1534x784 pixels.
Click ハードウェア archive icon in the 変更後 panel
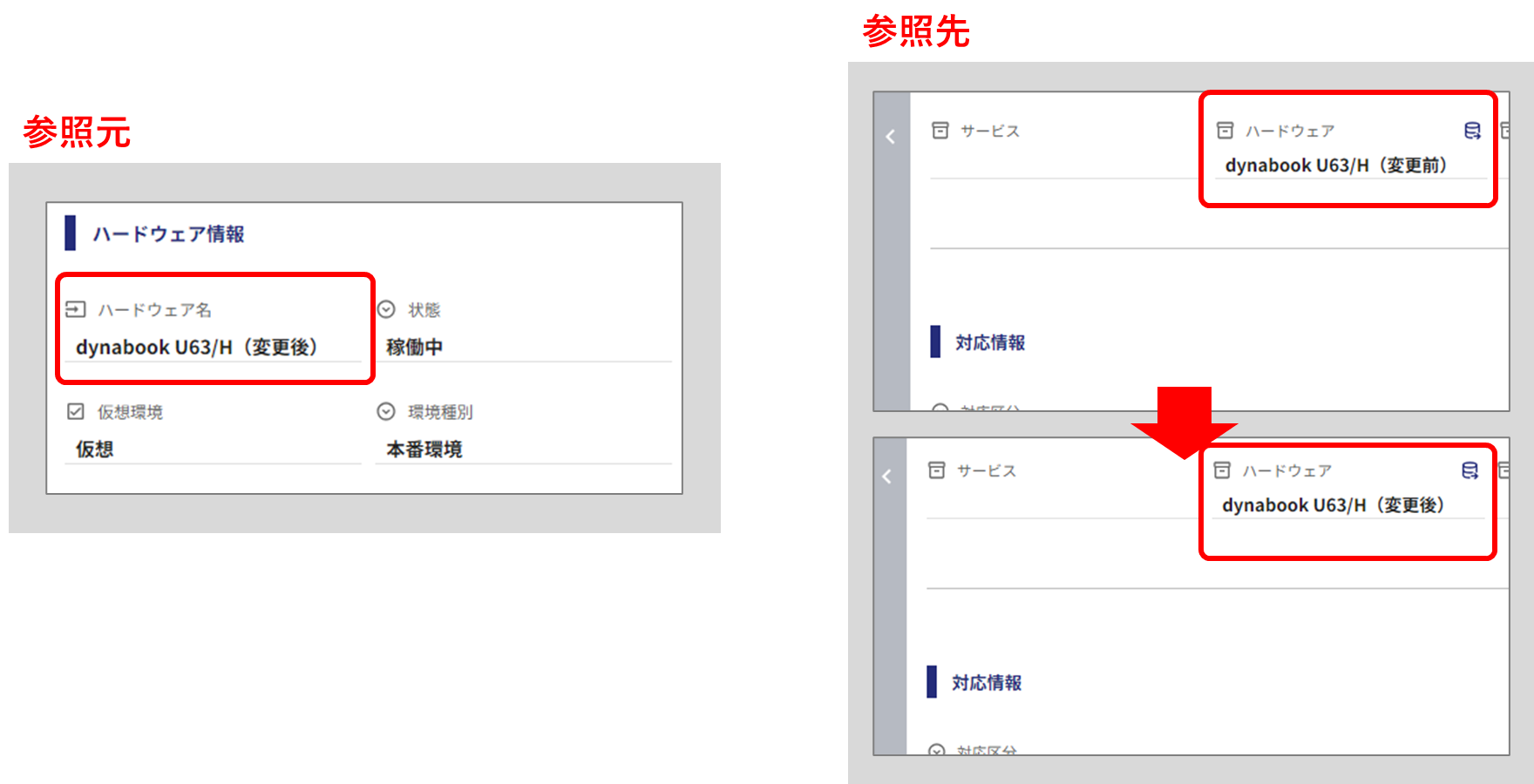tap(1222, 470)
